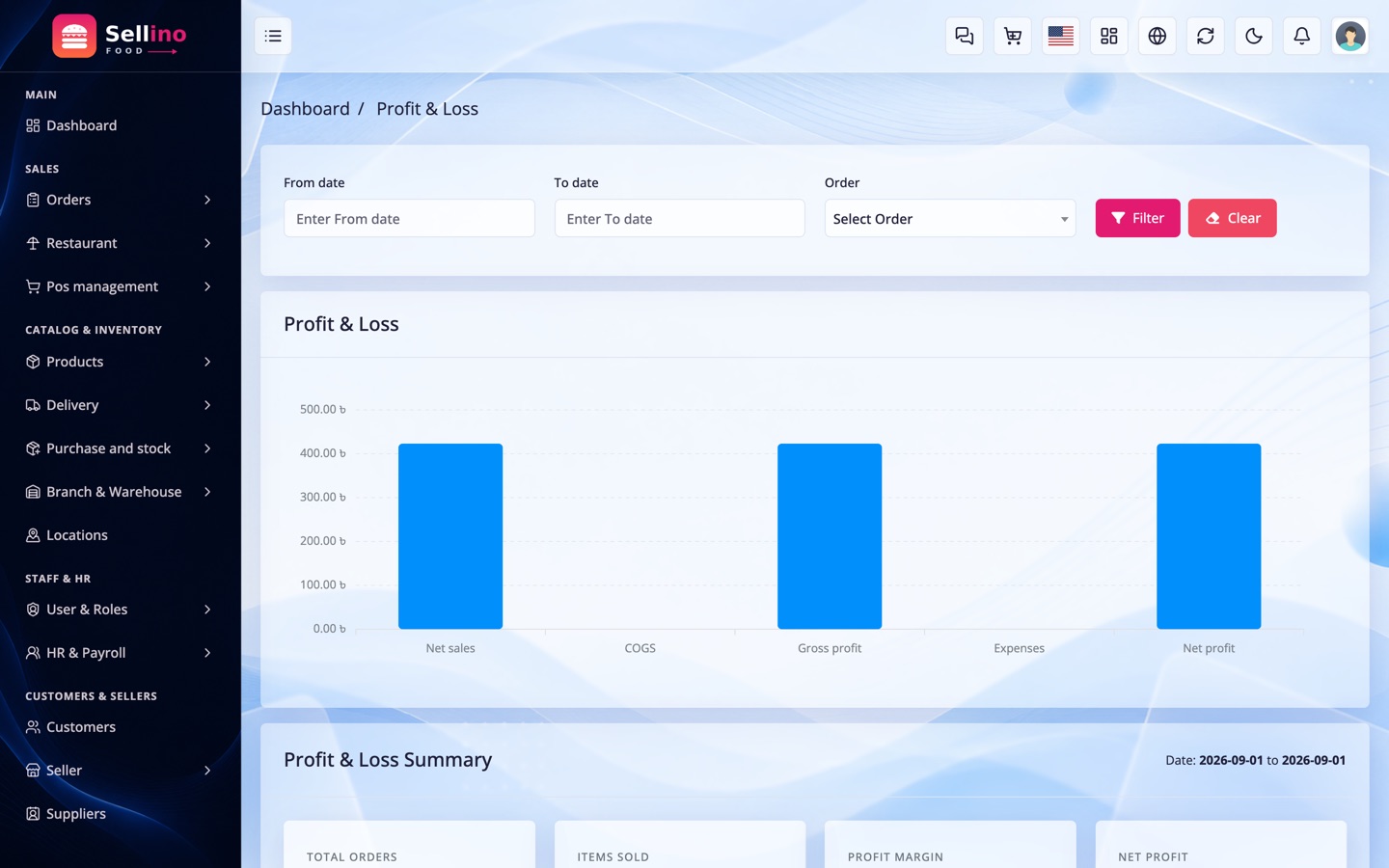Toggle the sidebar hamburger menu

pos(273,36)
